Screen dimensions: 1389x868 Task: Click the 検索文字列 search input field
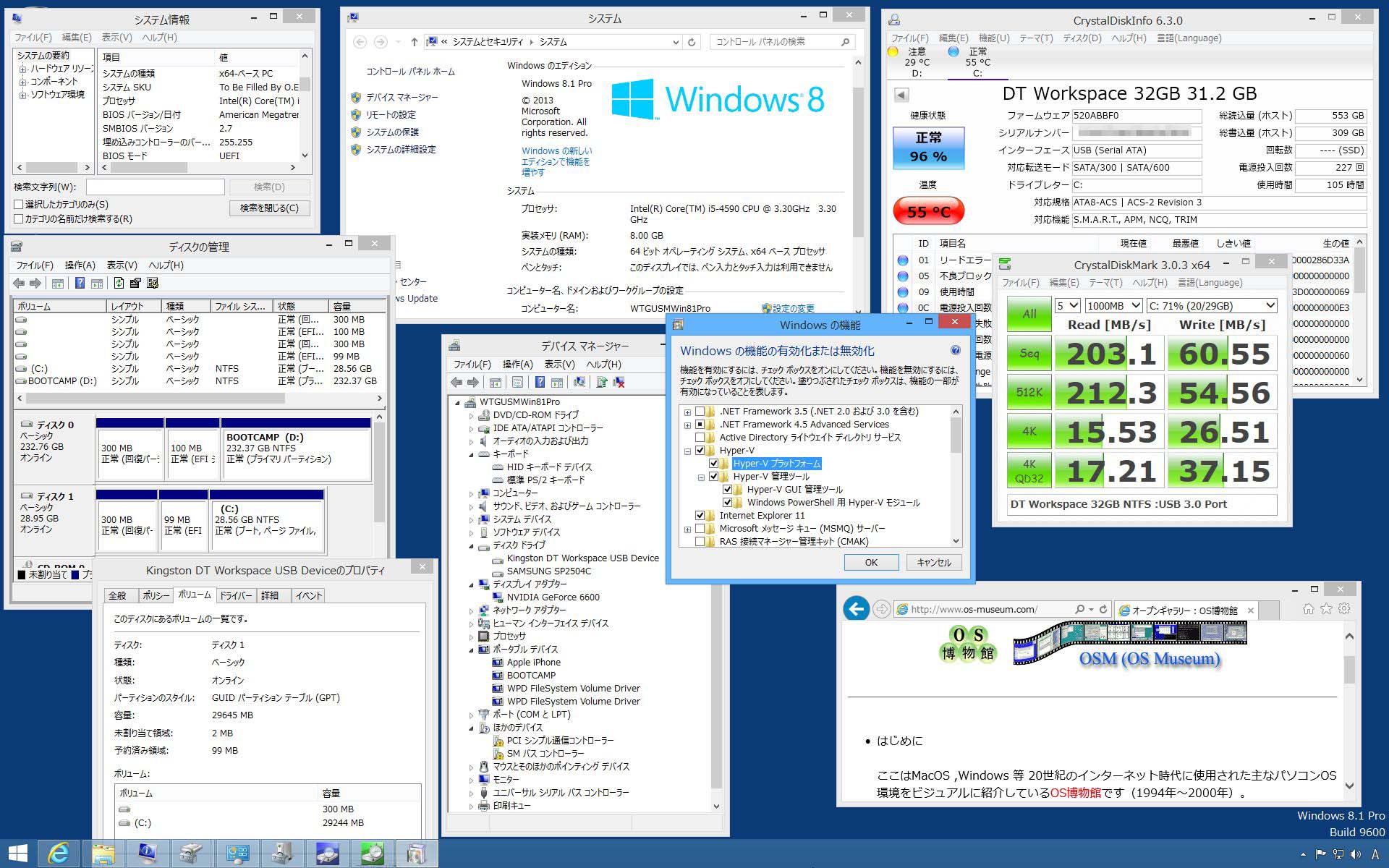[155, 187]
